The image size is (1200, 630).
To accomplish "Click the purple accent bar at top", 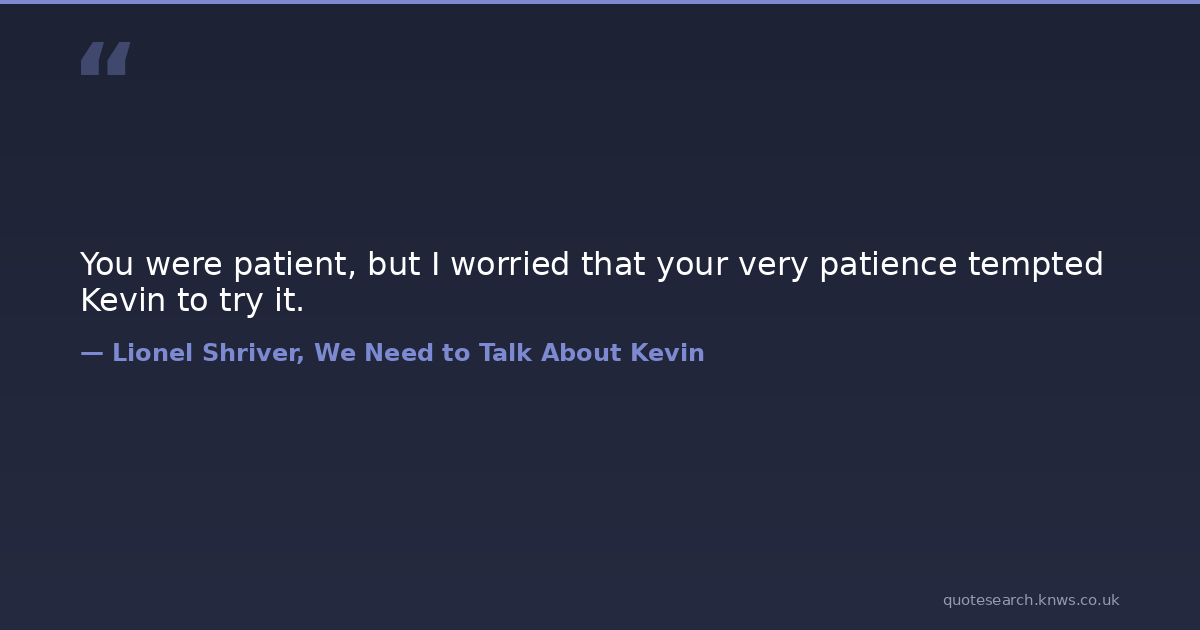I will pos(600,2).
